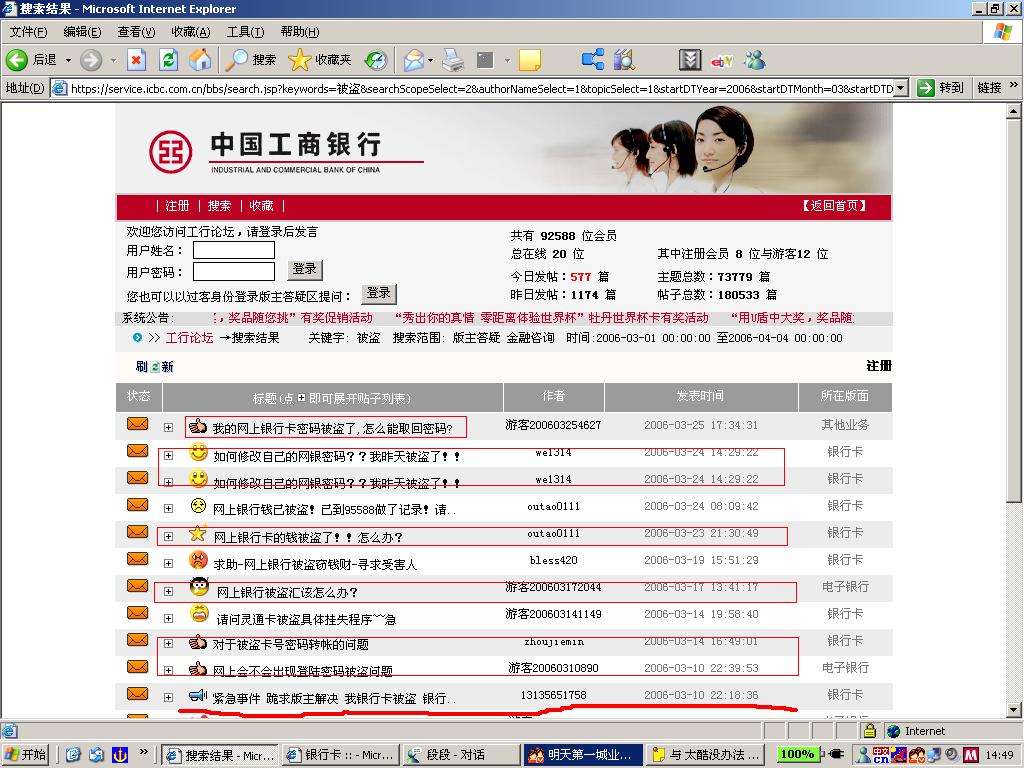The image size is (1024, 768).
Task: Click the thumbs-up icon beside 对于被盗卡号密码转帐的问题
Action: click(198, 643)
